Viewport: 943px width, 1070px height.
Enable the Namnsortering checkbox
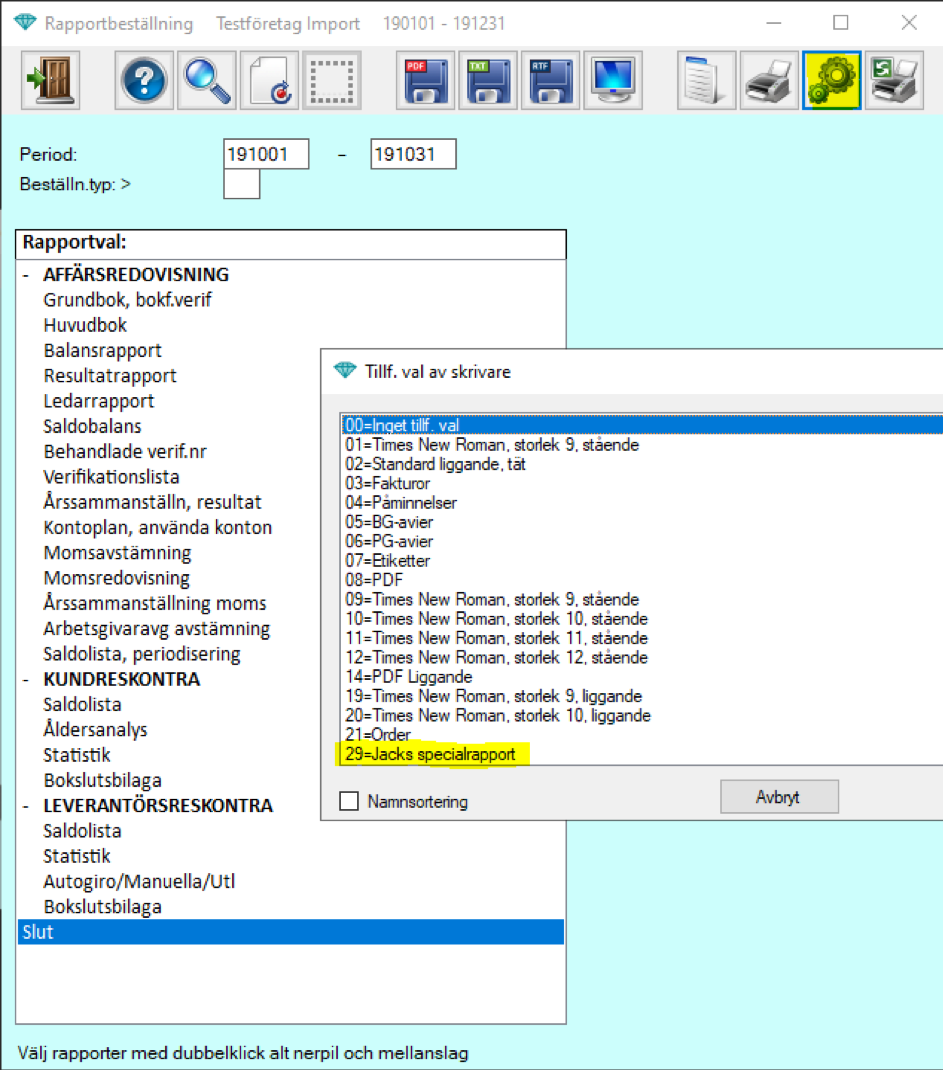pyautogui.click(x=349, y=801)
